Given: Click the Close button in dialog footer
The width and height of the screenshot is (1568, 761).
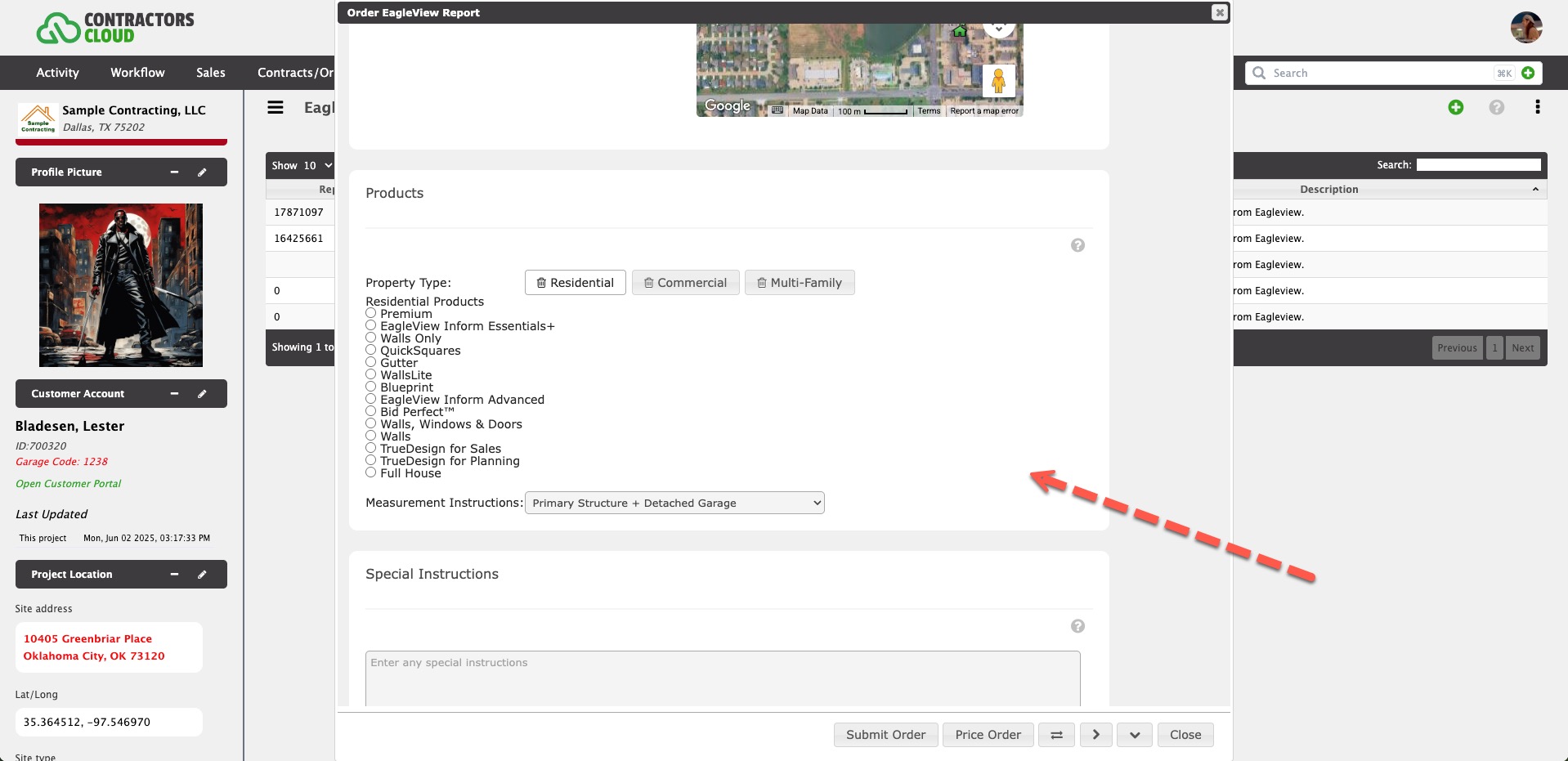Looking at the screenshot, I should coord(1185,735).
